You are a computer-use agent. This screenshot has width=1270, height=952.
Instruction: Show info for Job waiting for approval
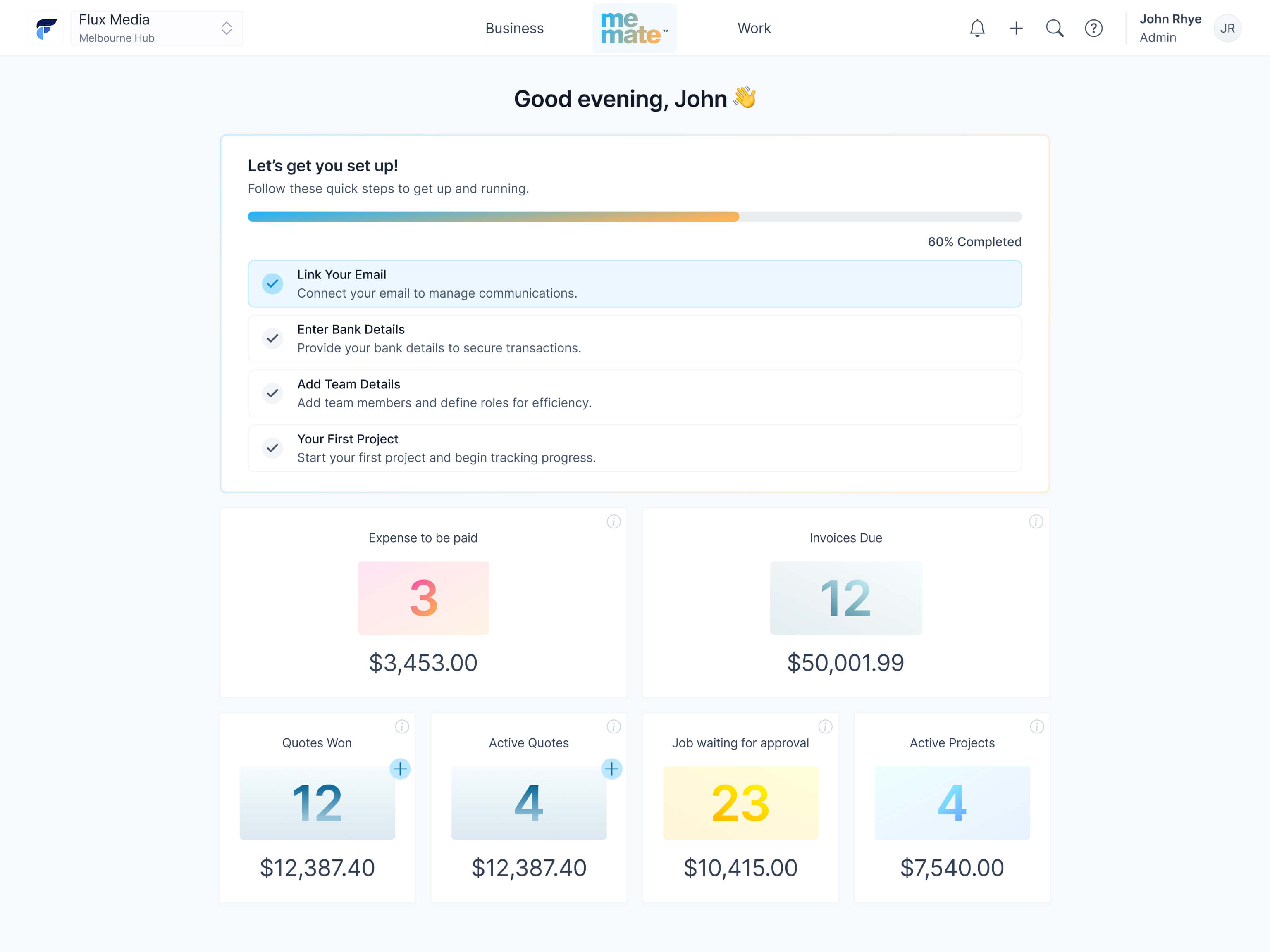[825, 726]
